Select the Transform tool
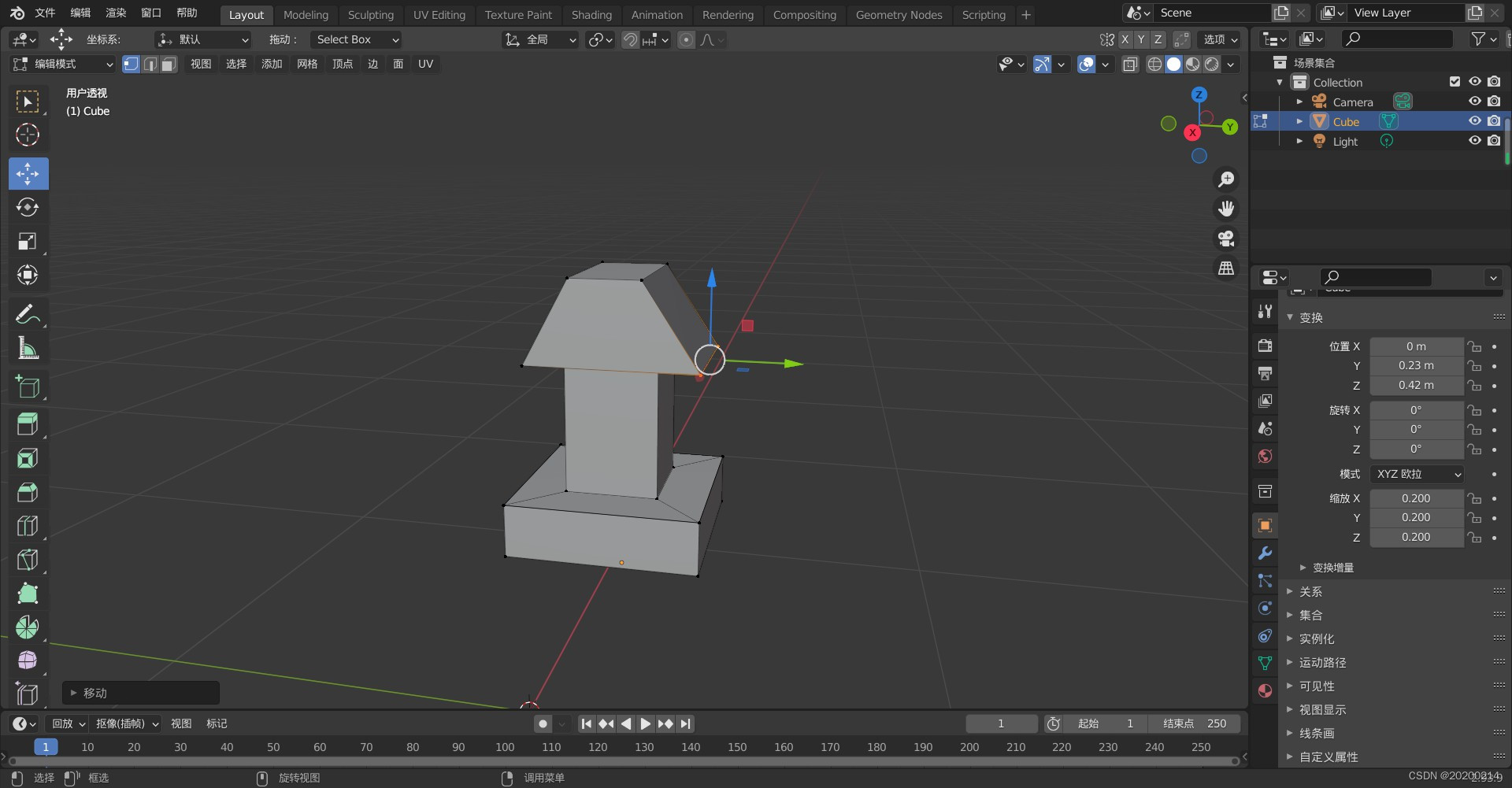Screen dimensions: 1512x788 pos(28,275)
